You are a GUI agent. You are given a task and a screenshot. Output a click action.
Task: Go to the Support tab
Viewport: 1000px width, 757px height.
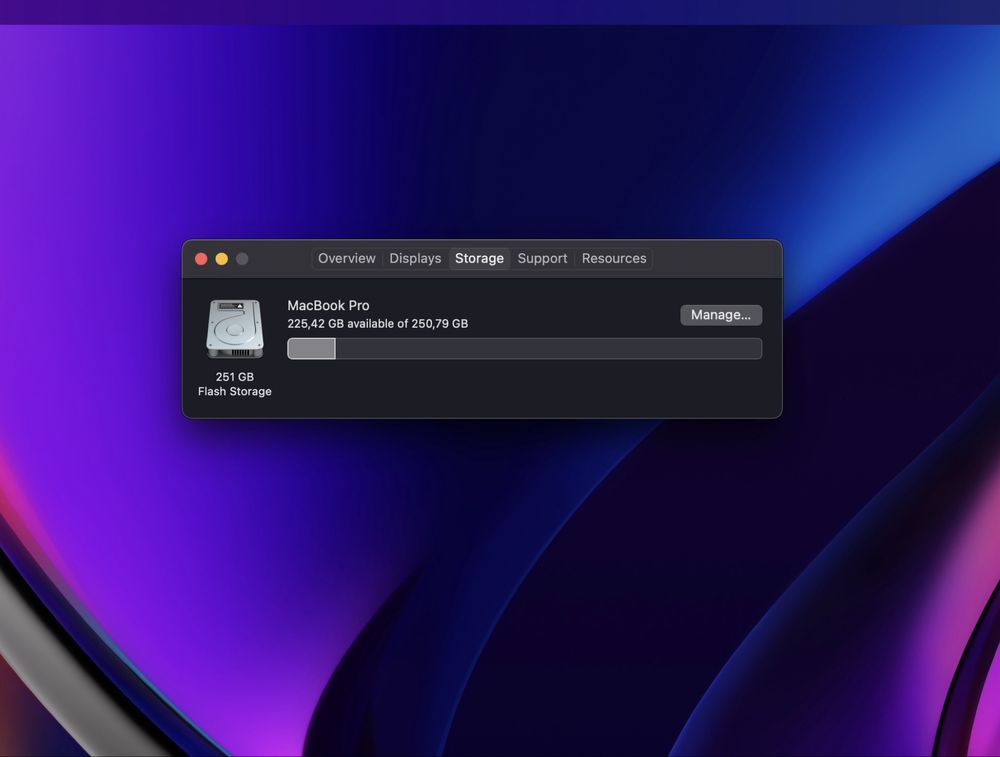click(x=542, y=258)
